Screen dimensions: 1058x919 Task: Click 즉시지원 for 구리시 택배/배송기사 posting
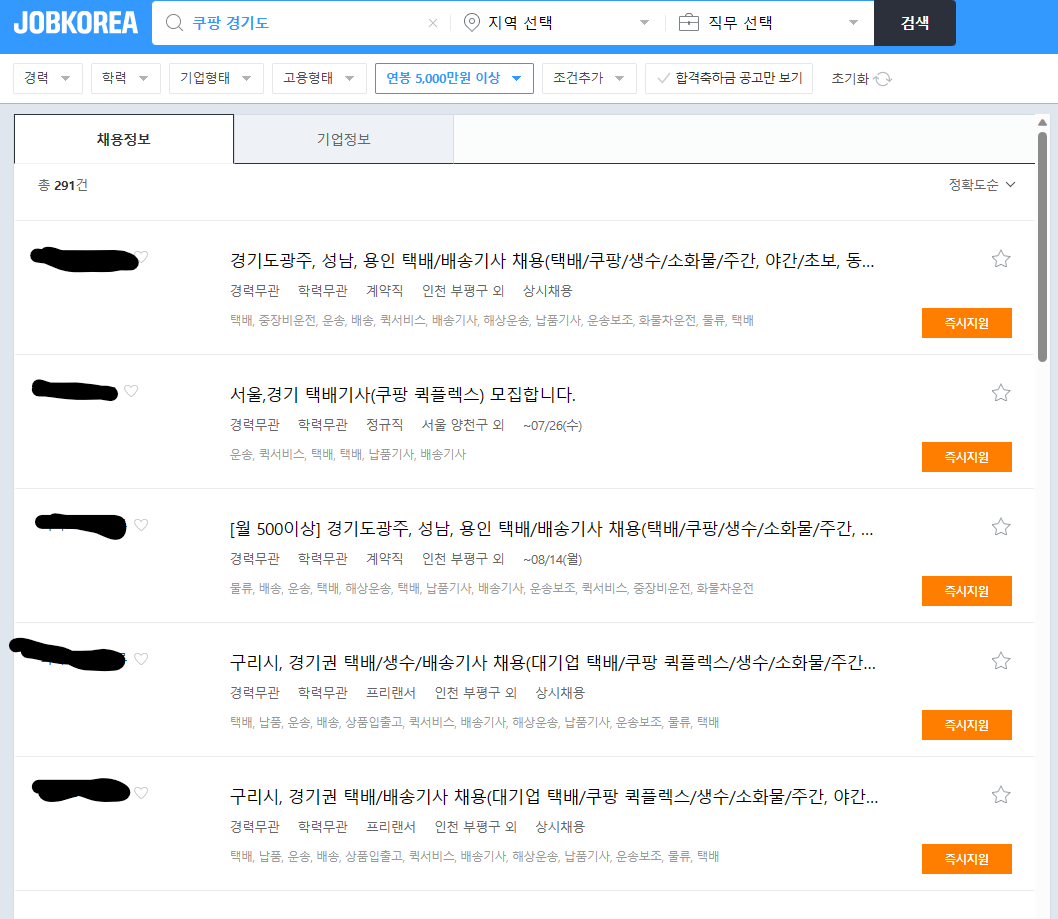tap(966, 859)
